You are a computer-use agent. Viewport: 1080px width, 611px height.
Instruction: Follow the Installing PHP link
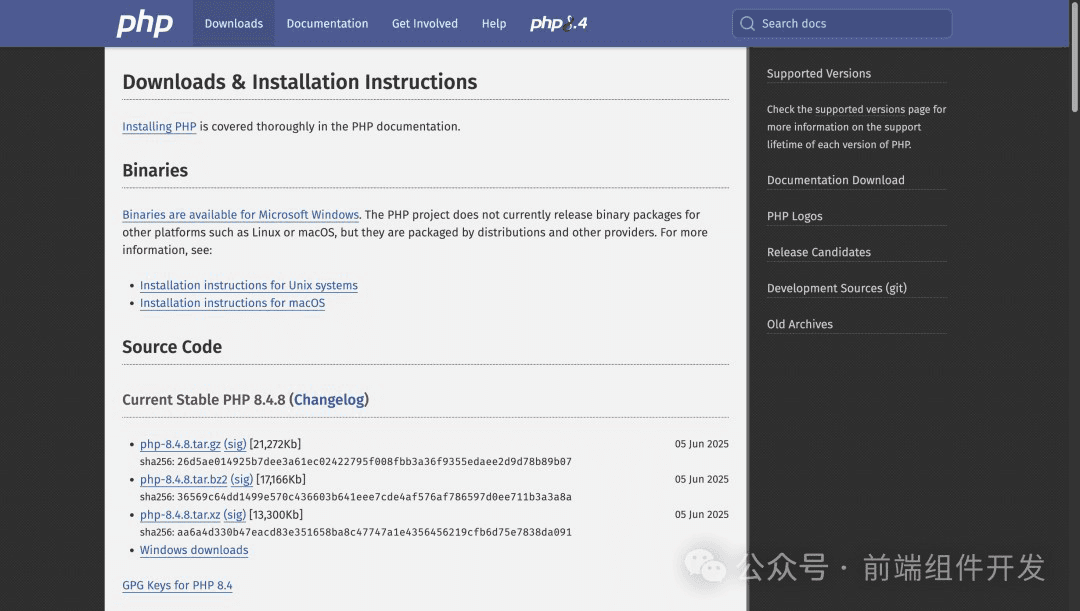pos(159,127)
